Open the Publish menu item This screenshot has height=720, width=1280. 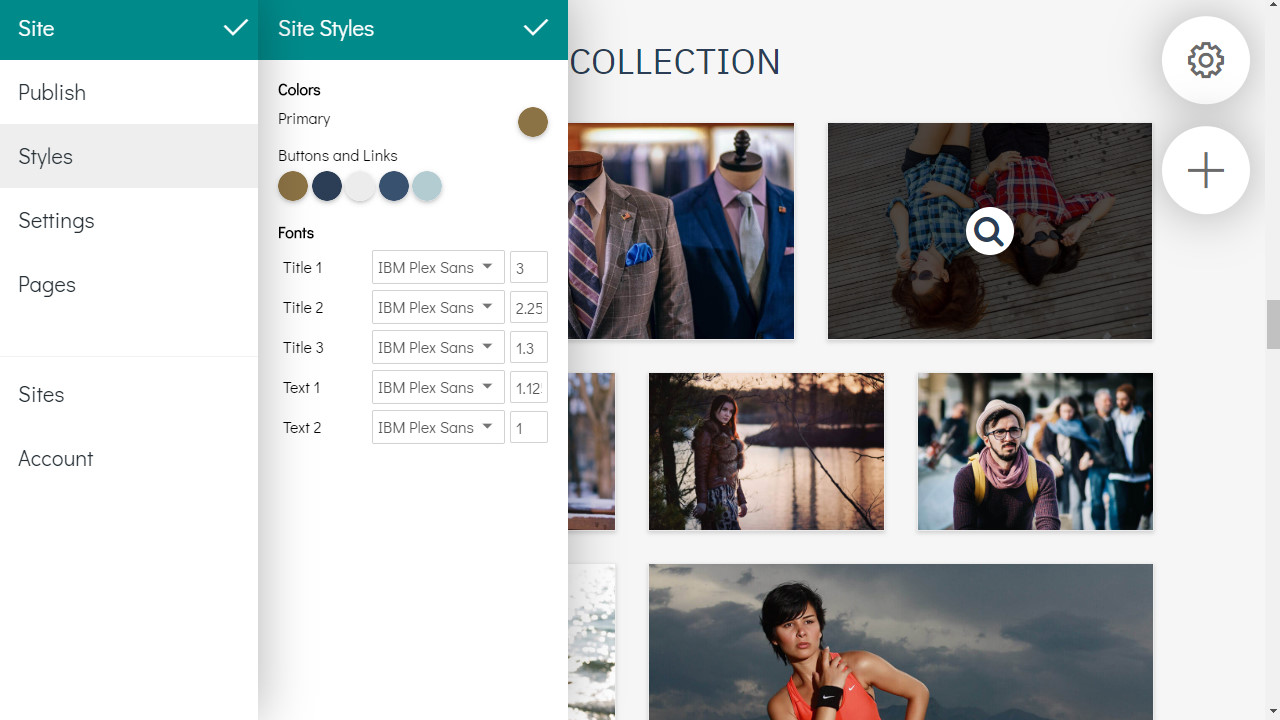coord(52,92)
